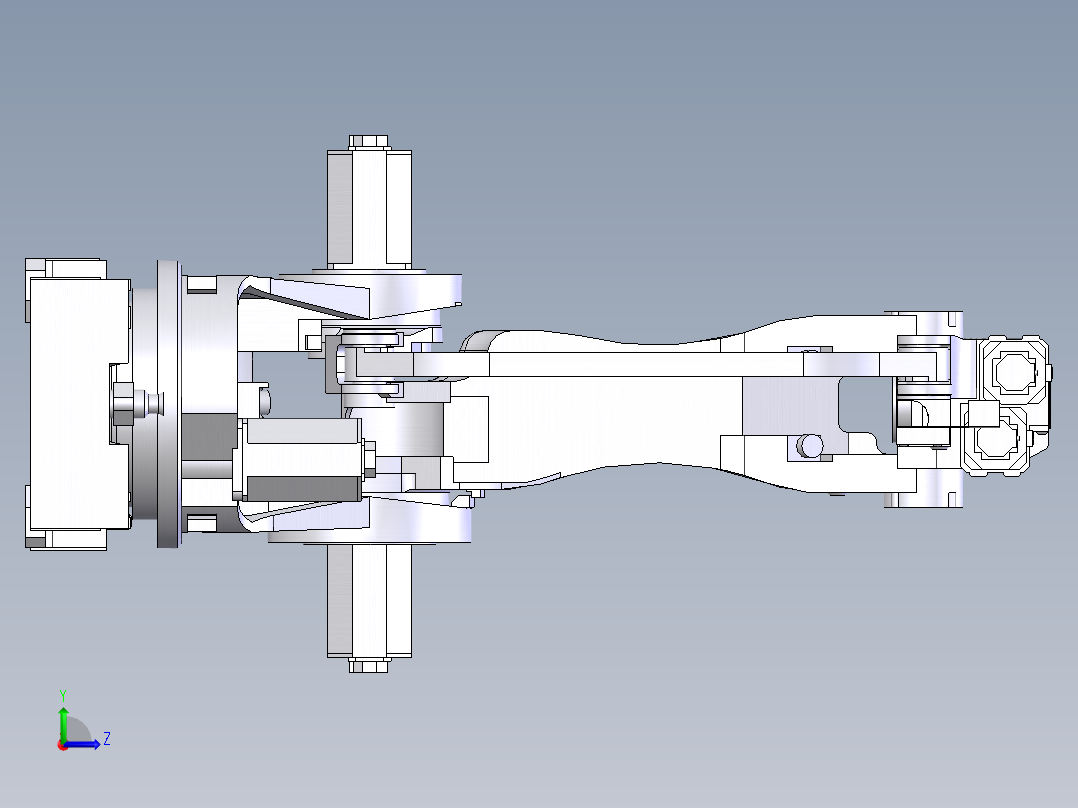Image resolution: width=1078 pixels, height=808 pixels.
Task: Select the hex bolt head below the lower roller
Action: pos(368,665)
